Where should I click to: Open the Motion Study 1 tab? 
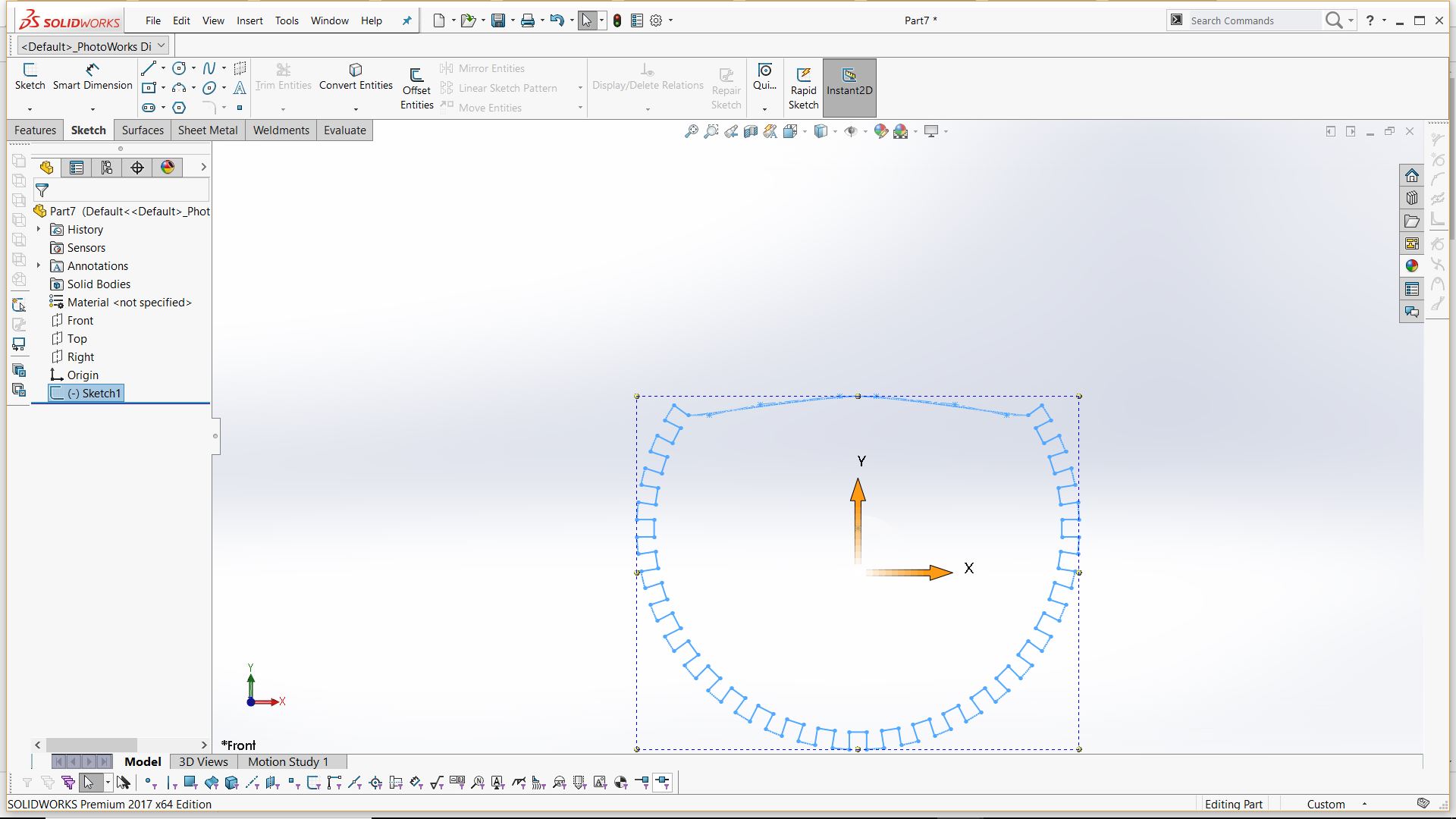tap(287, 761)
